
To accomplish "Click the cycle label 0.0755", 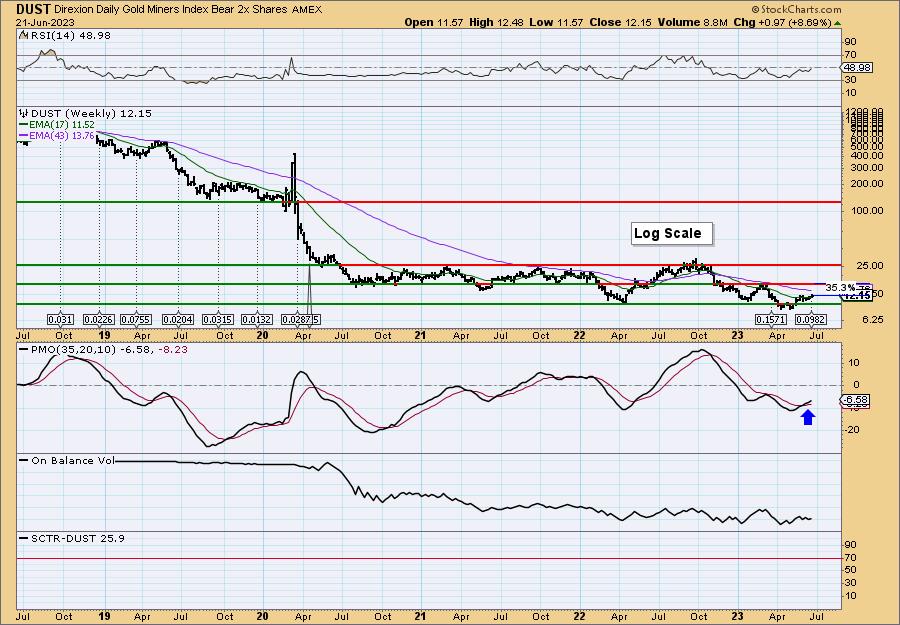I will coord(137,319).
